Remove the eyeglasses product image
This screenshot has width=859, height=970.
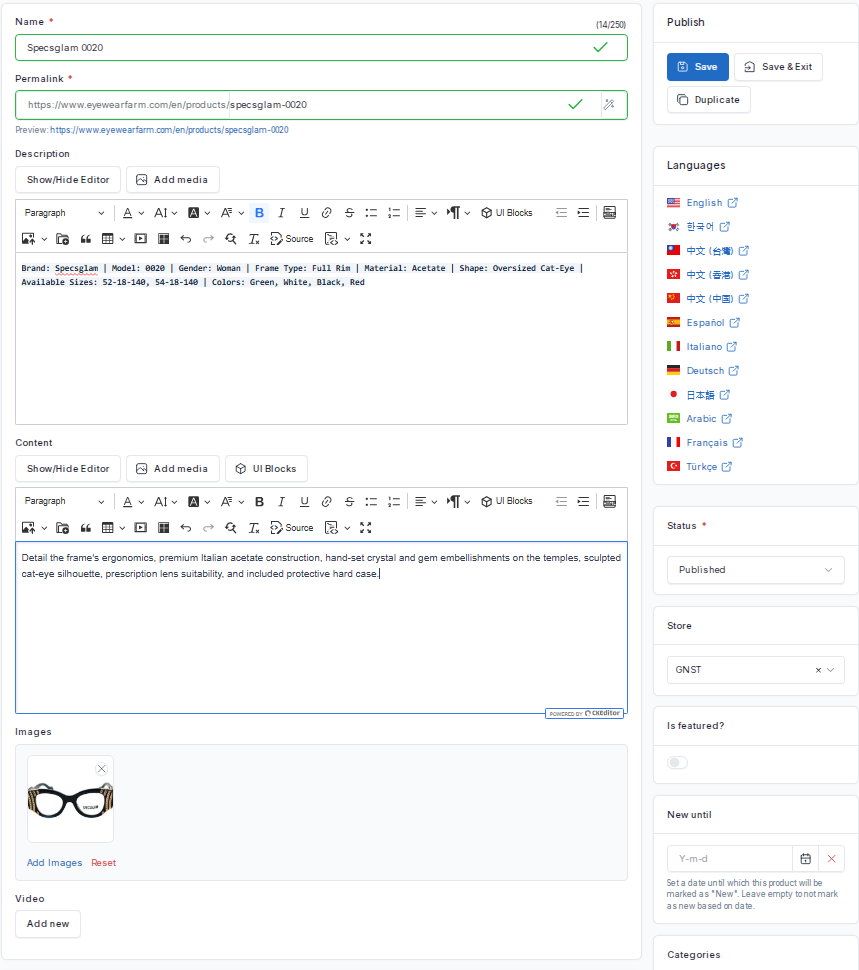(x=101, y=768)
